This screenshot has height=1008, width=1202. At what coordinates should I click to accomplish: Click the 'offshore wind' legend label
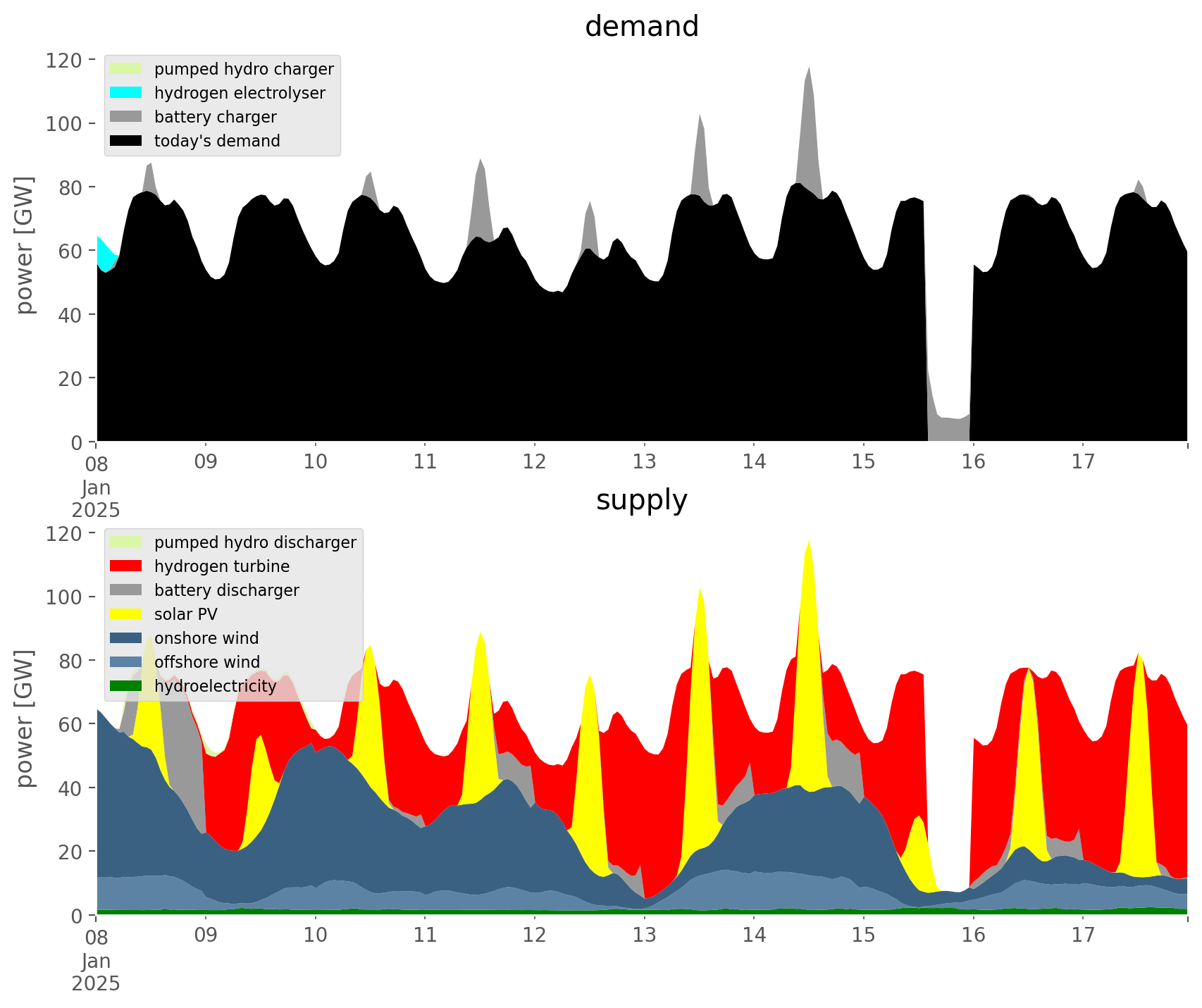[207, 662]
